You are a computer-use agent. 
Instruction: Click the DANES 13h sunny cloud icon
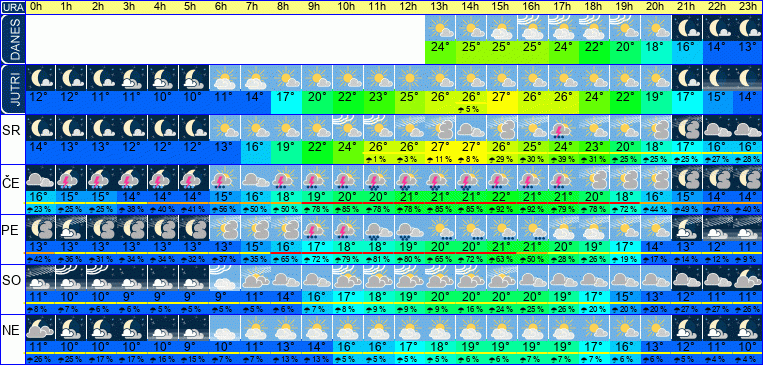tap(440, 28)
